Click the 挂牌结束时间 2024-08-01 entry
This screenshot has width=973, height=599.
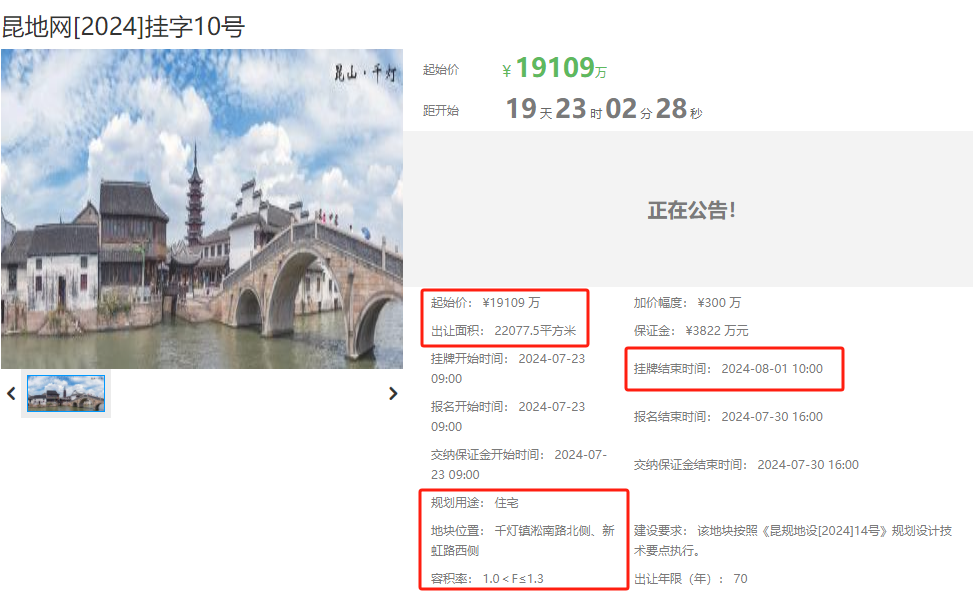coord(728,369)
